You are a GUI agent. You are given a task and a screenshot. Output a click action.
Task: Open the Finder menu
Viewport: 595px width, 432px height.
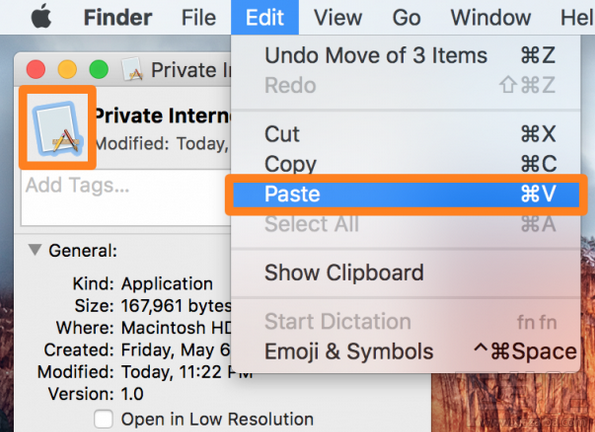click(118, 17)
